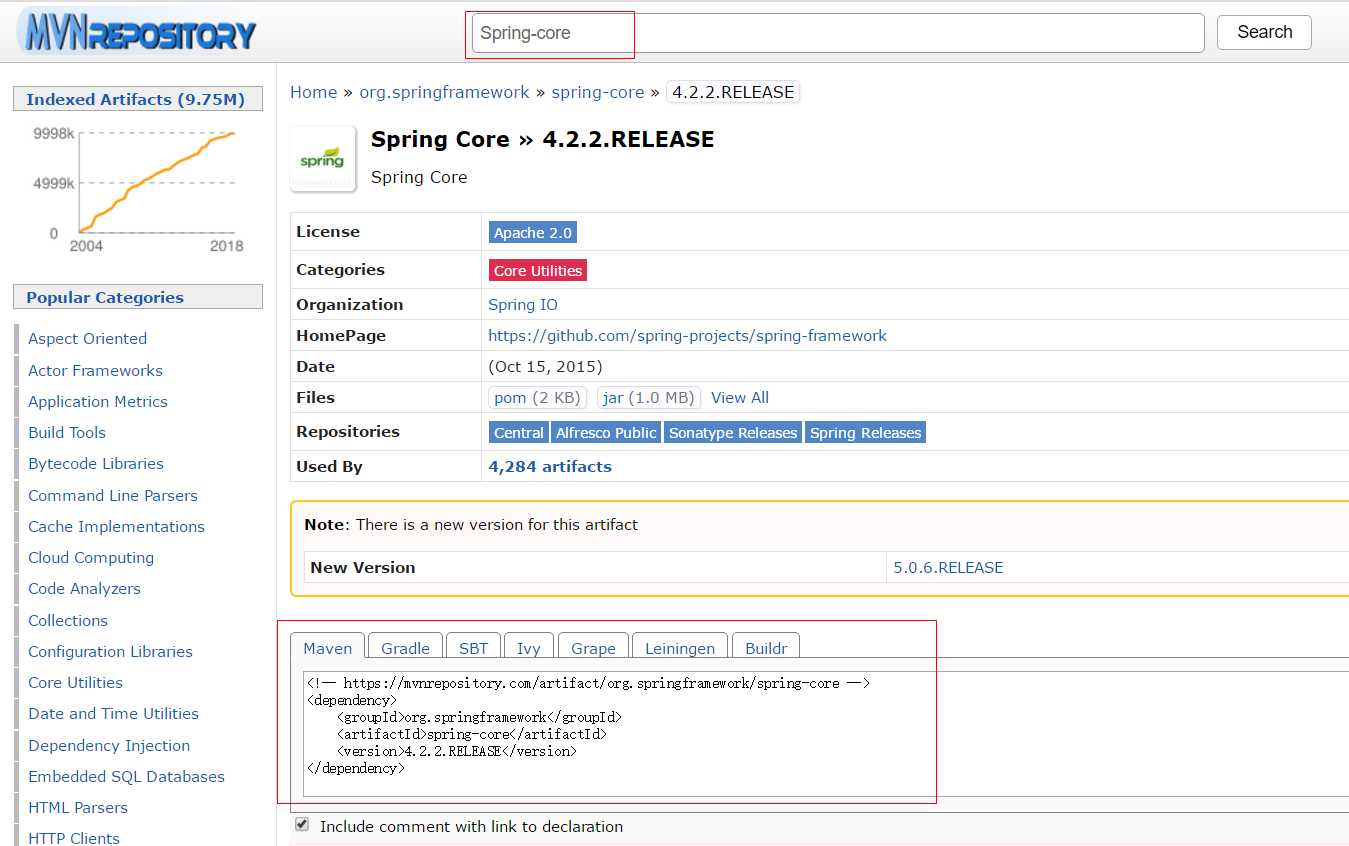
Task: Switch to the SBT tab
Action: click(x=473, y=648)
